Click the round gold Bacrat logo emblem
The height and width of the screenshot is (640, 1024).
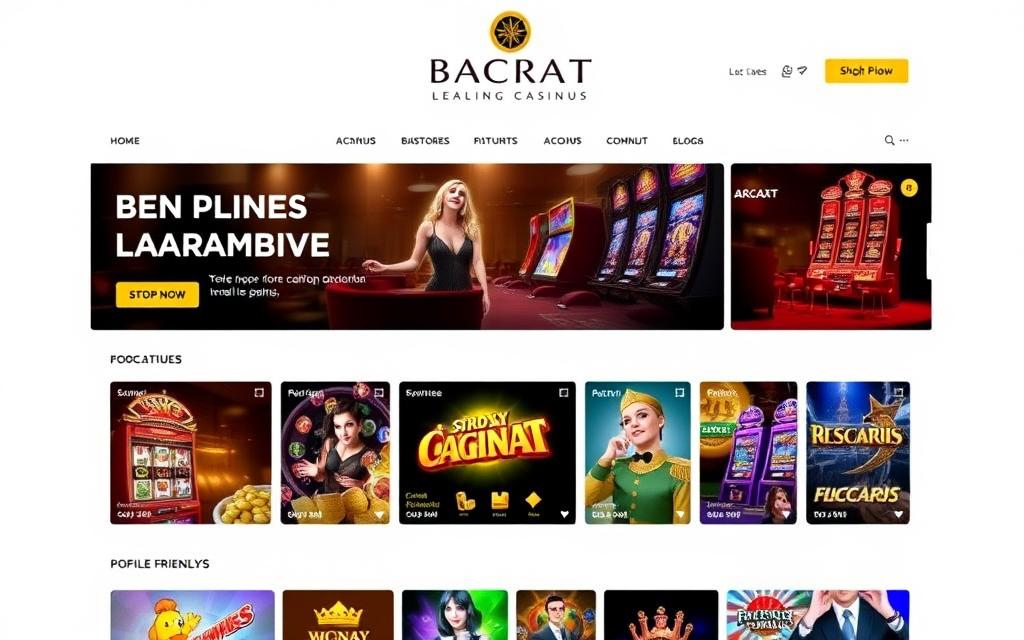pyautogui.click(x=510, y=31)
